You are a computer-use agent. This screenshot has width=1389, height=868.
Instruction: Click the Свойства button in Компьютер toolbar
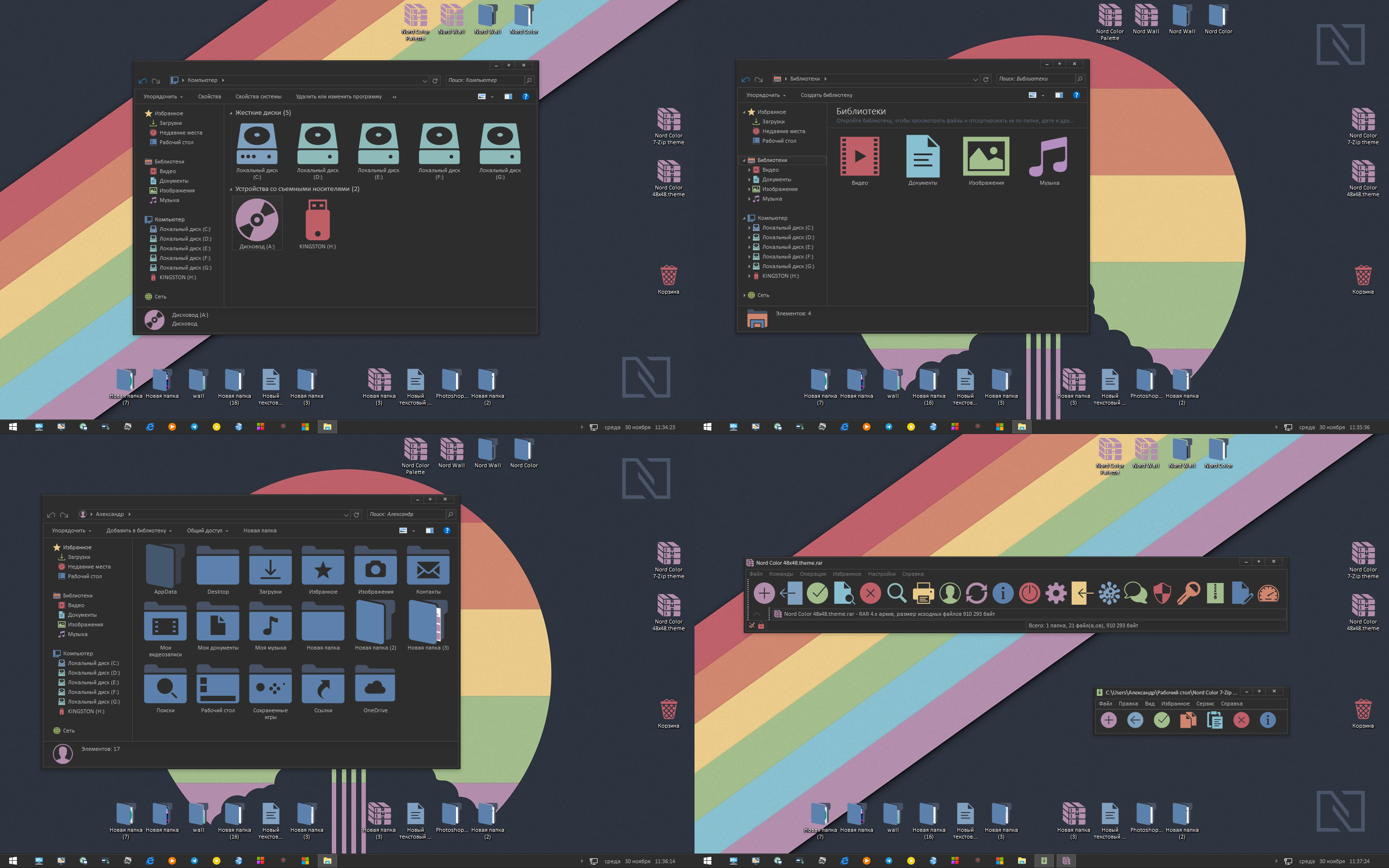click(x=209, y=96)
